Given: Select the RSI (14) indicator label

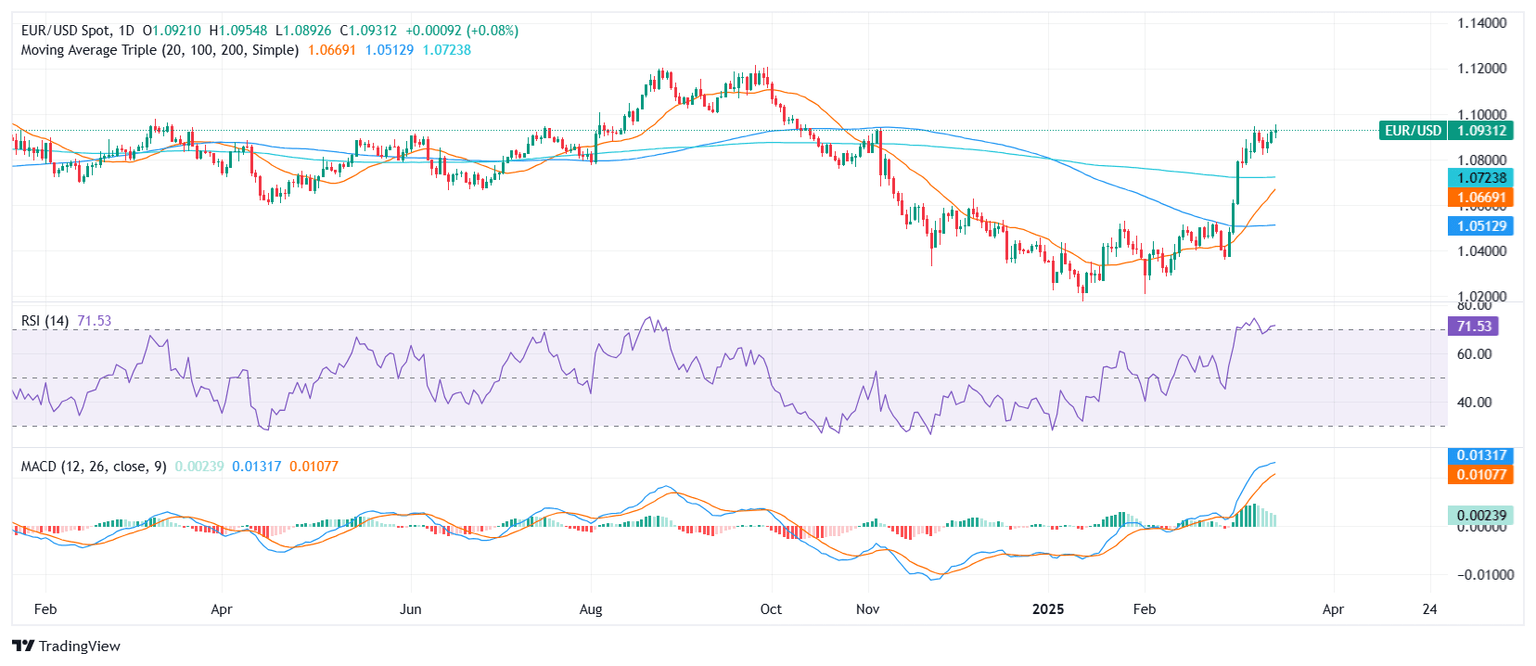Looking at the screenshot, I should pos(46,320).
